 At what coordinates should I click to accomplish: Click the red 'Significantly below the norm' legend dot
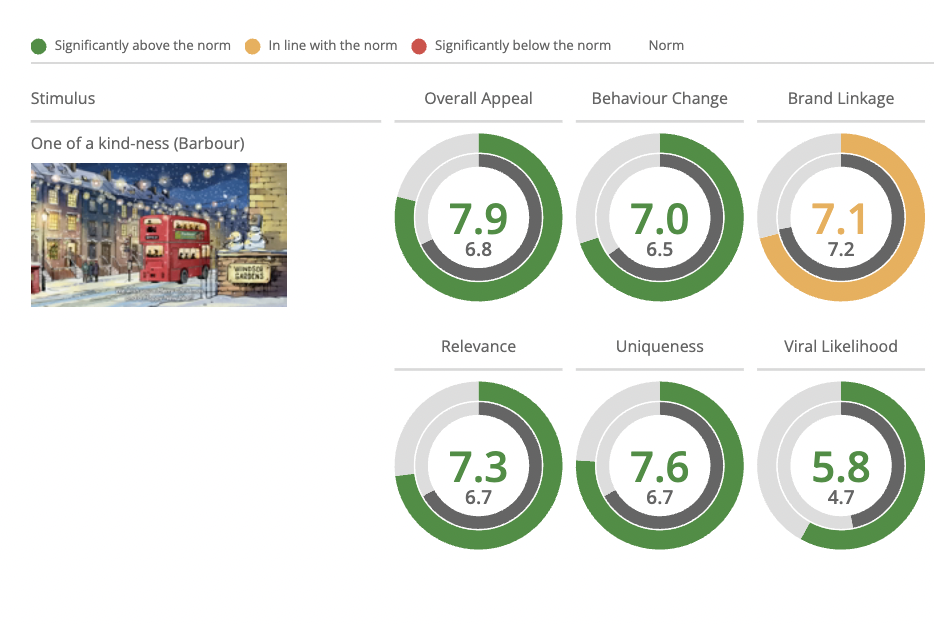(x=419, y=46)
